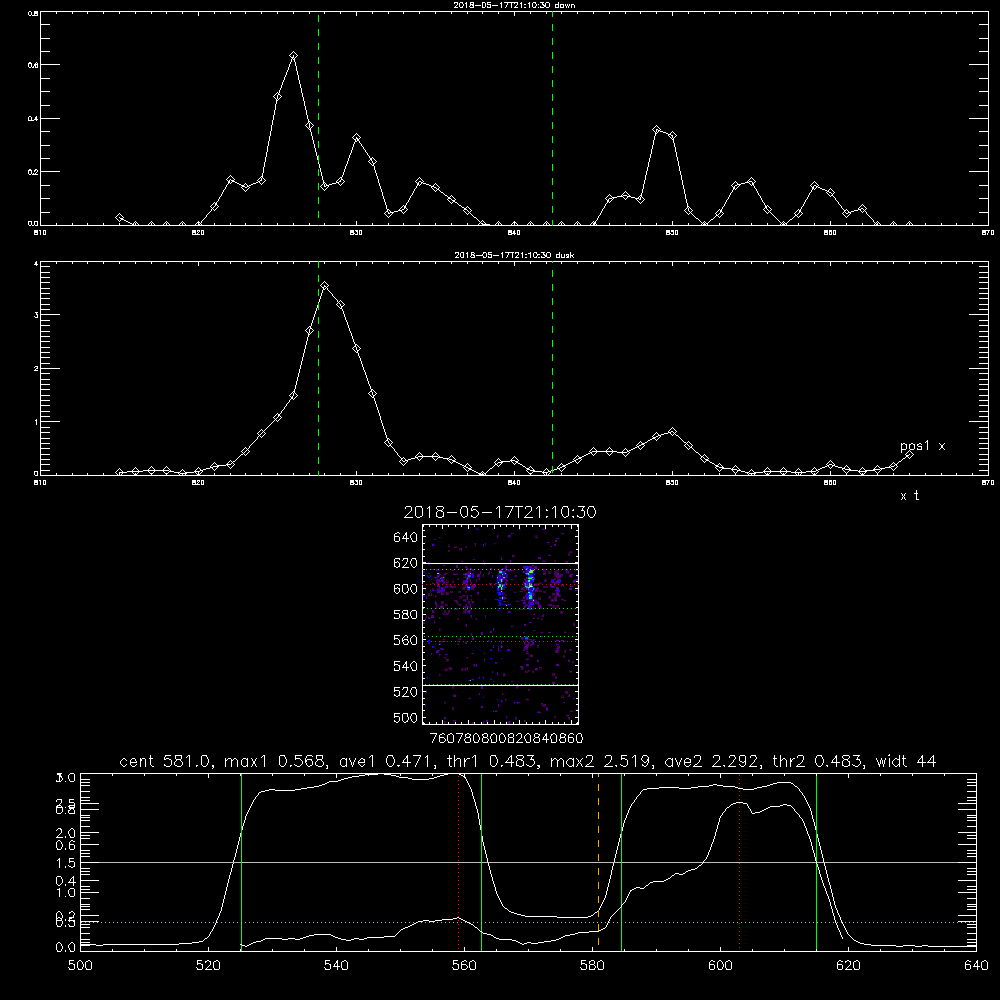This screenshot has height=1000, width=1000.
Task: Click the '3' y-axis label of dusk plot
Action: (36, 315)
